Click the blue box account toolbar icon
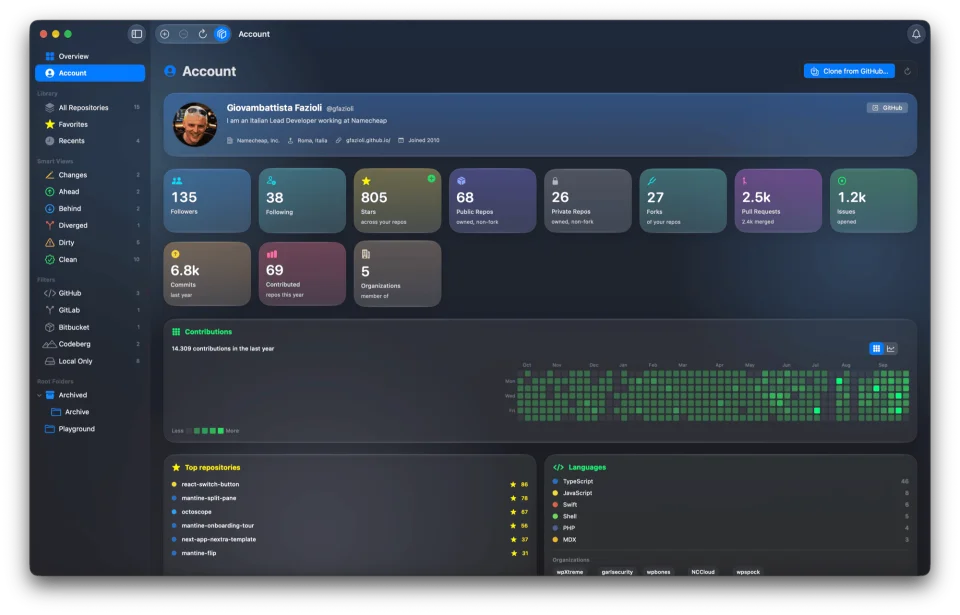 click(222, 34)
